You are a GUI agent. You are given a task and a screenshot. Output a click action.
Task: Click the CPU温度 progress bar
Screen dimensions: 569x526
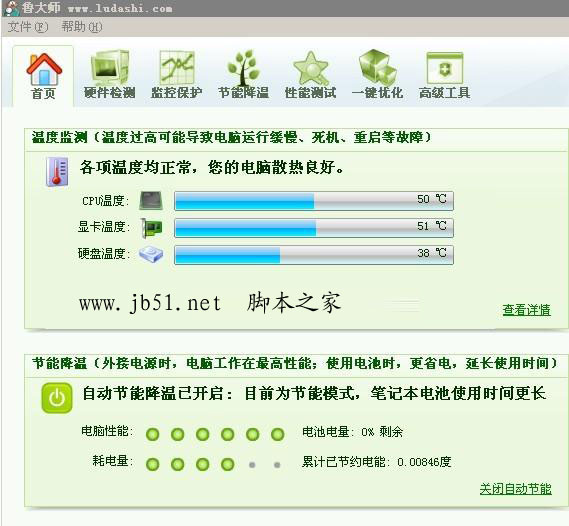(314, 201)
